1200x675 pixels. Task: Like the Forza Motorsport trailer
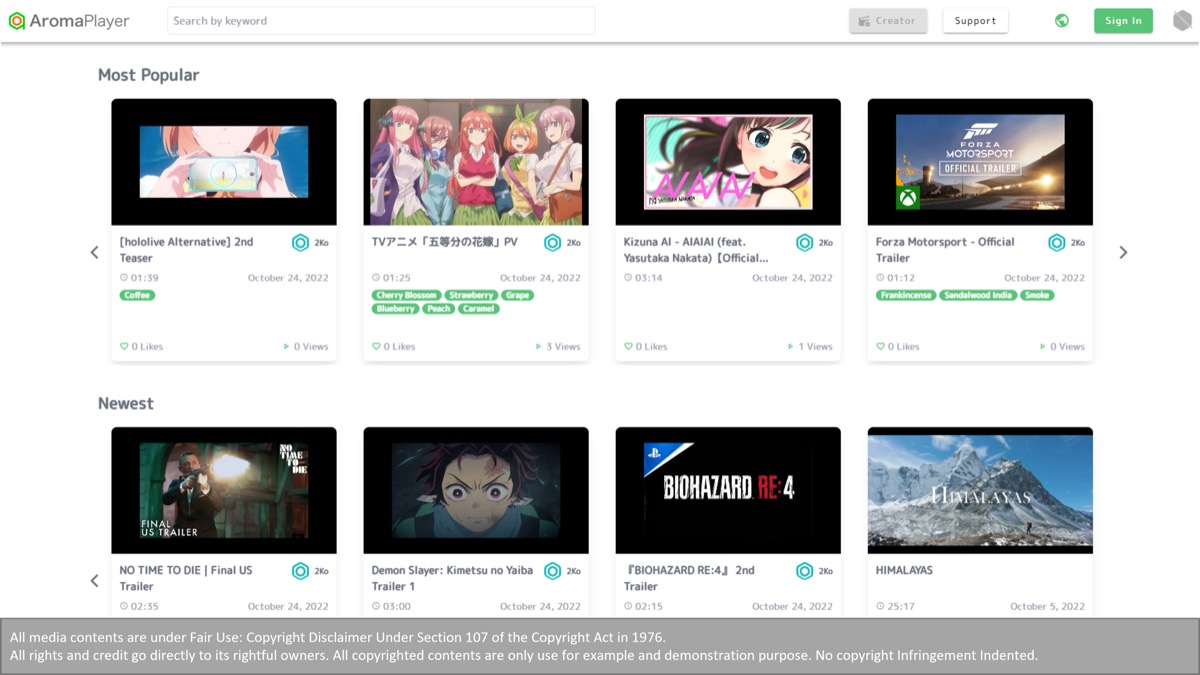[x=880, y=347]
